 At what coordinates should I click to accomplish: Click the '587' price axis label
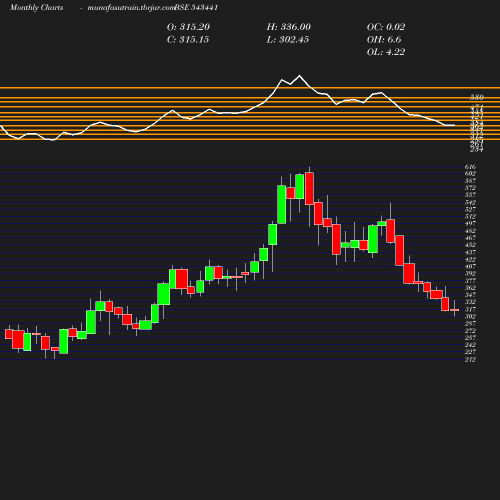tap(470, 181)
